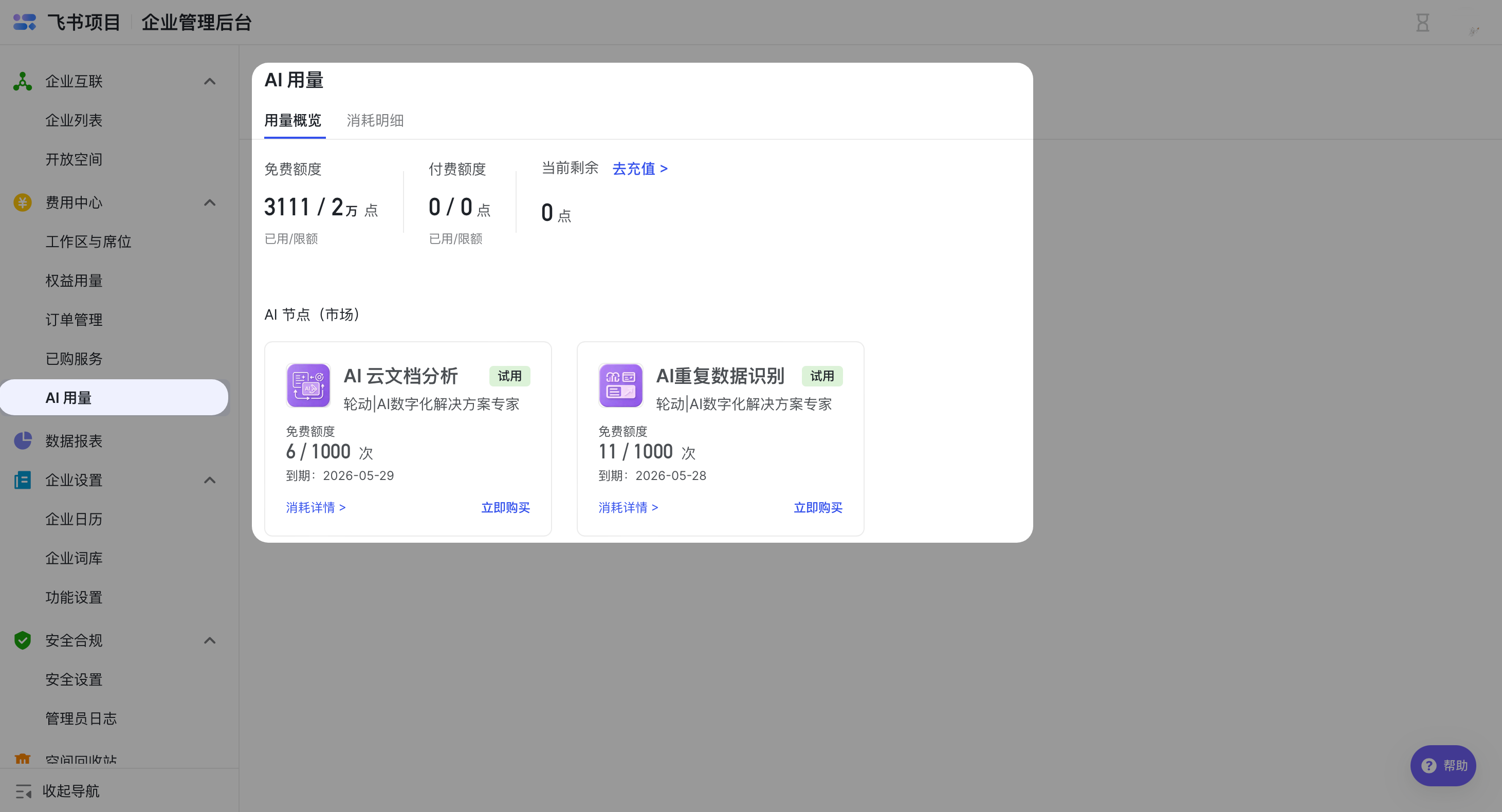Click the 飞书项目 logo icon
This screenshot has height=812, width=1502.
[25, 22]
